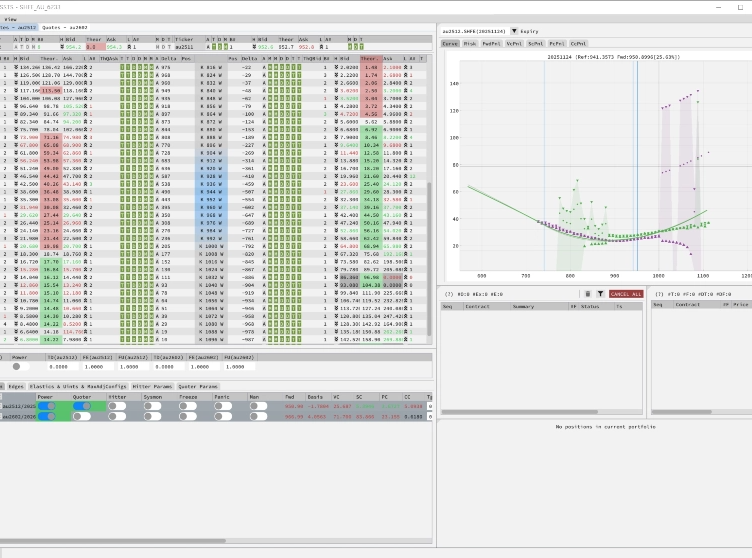Enable Freeze toggle for au2512 row
Viewport: 752px width, 558px height.
click(x=188, y=406)
